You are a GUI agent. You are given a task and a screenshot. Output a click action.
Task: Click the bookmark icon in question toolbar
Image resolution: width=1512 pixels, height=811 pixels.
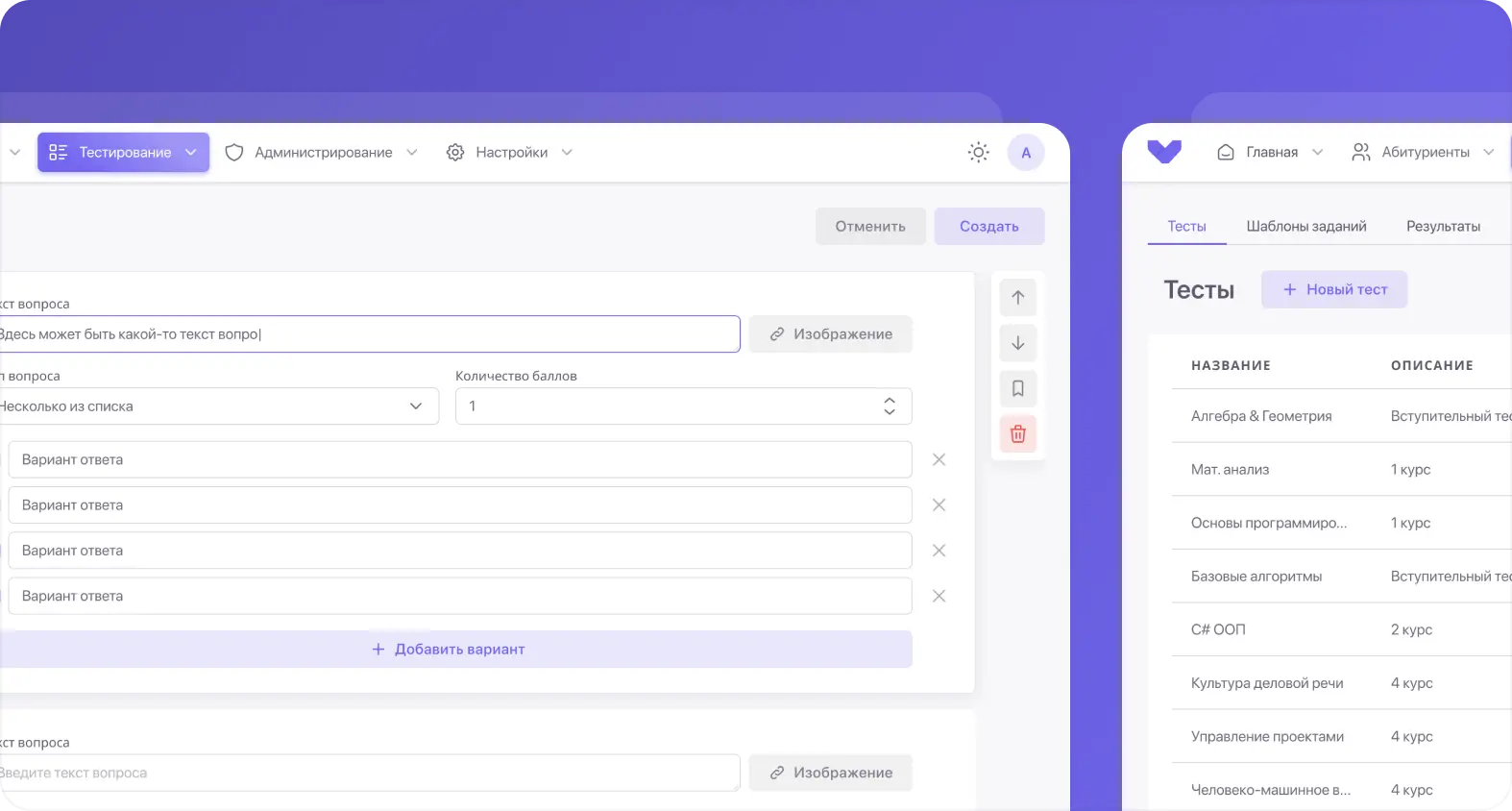(1018, 388)
